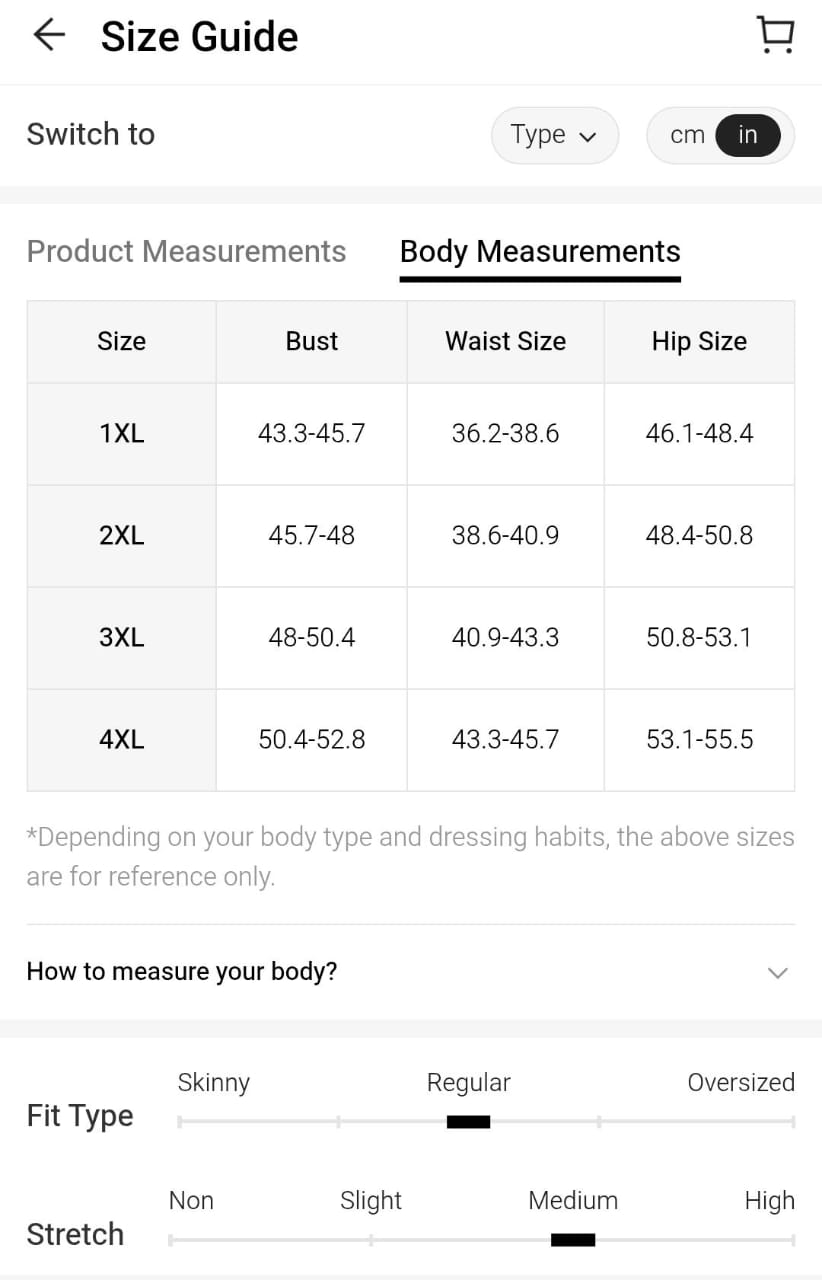Click the chevron beside measuring instructions
Image resolution: width=822 pixels, height=1280 pixels.
pyautogui.click(x=777, y=973)
